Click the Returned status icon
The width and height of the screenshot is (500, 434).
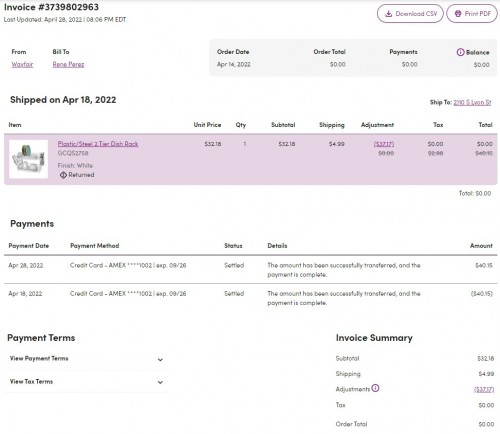tap(63, 175)
